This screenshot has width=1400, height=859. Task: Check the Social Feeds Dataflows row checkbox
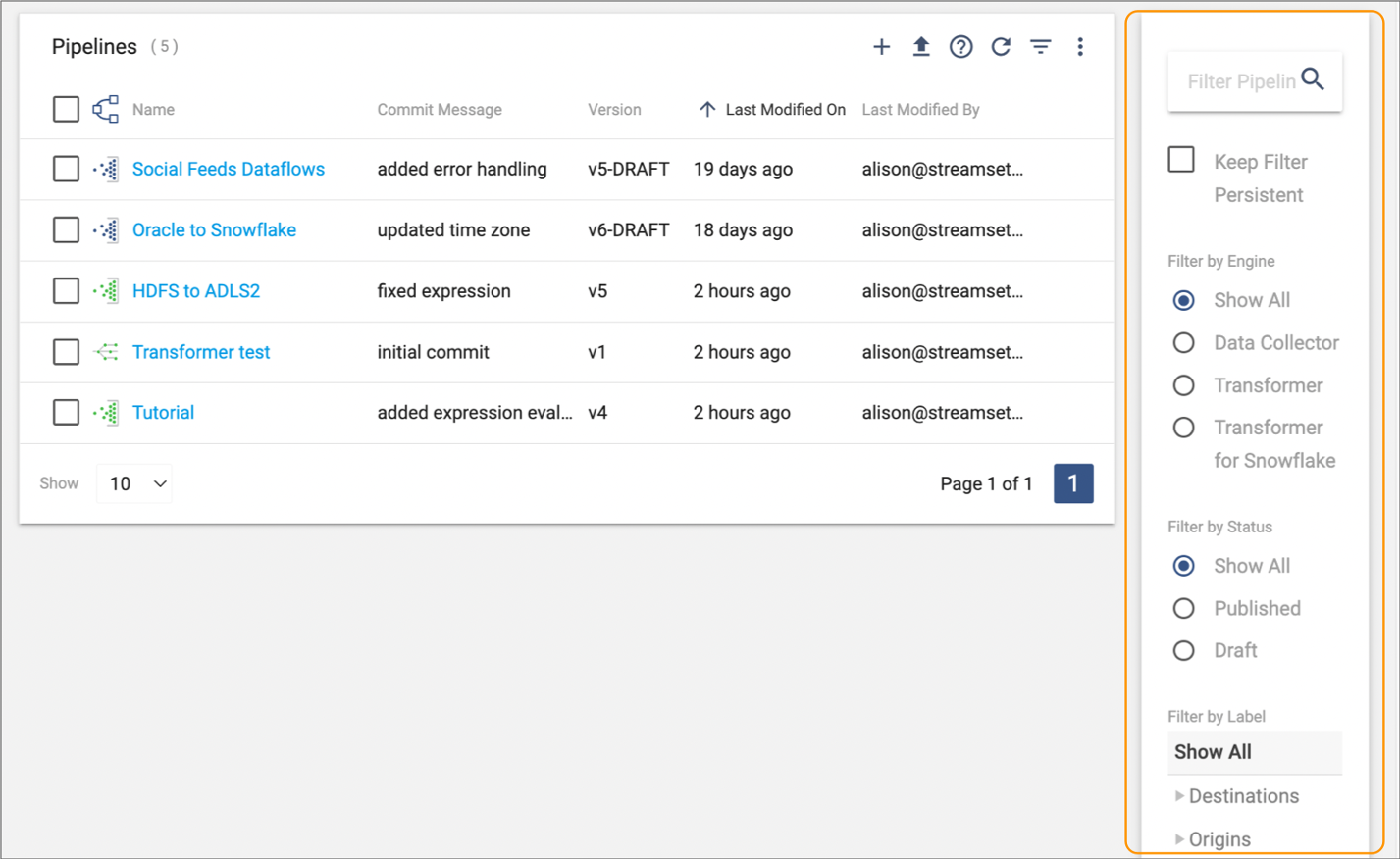coord(66,169)
